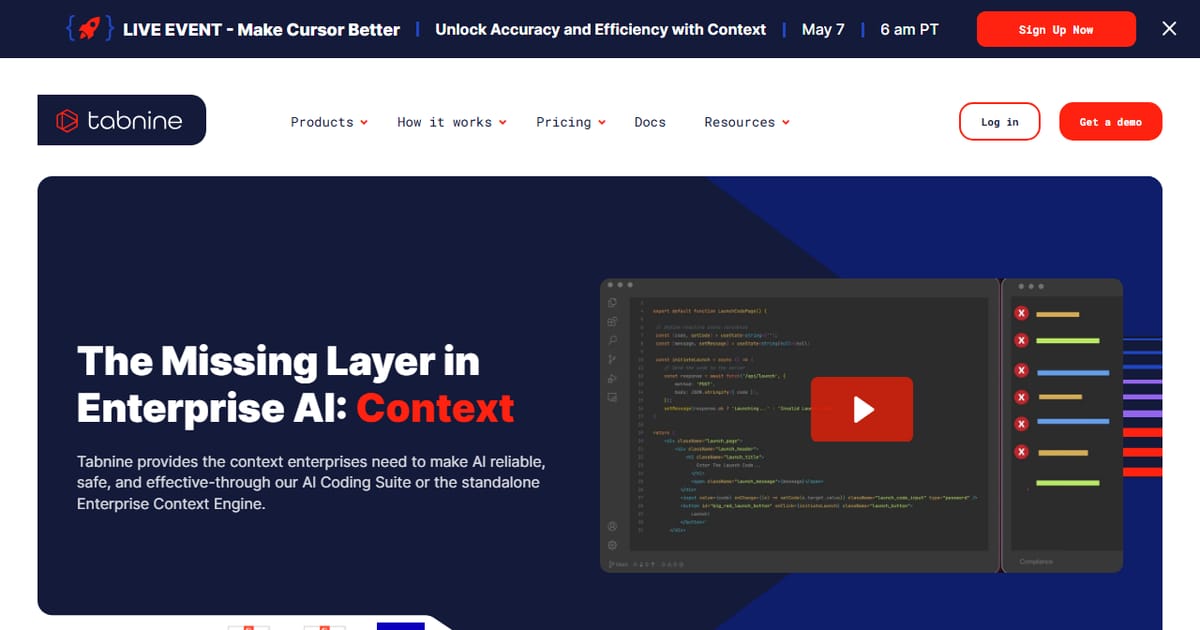The image size is (1200, 630).
Task: Dismiss the live event banner with the X
Action: (x=1169, y=29)
